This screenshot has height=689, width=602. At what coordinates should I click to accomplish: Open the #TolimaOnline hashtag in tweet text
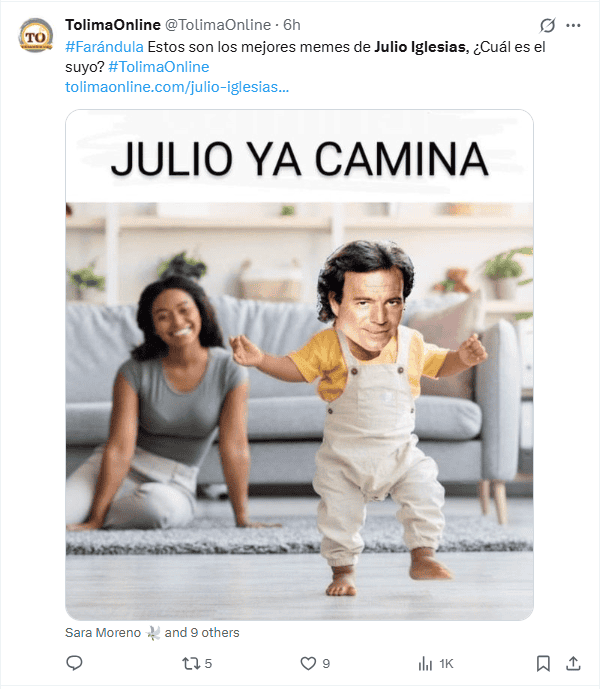(159, 67)
